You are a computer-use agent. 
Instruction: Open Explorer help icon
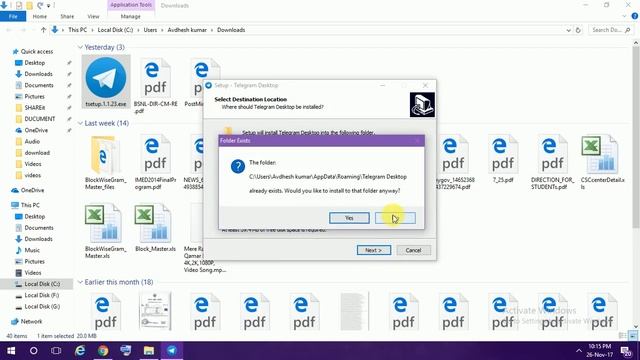635,16
